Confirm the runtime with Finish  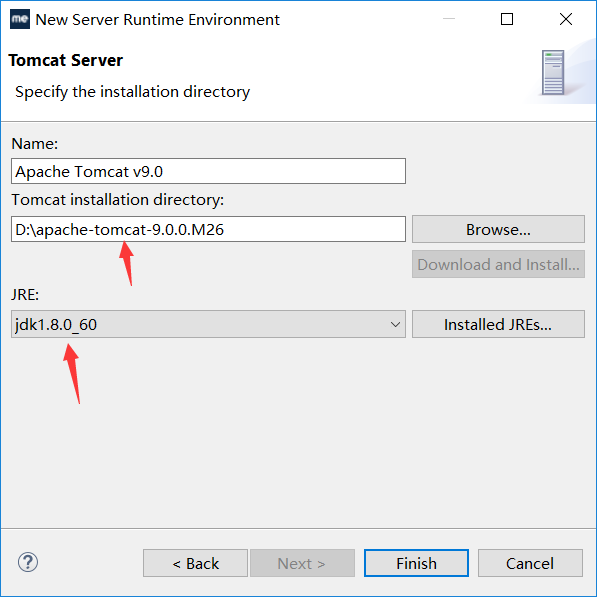(x=416, y=563)
